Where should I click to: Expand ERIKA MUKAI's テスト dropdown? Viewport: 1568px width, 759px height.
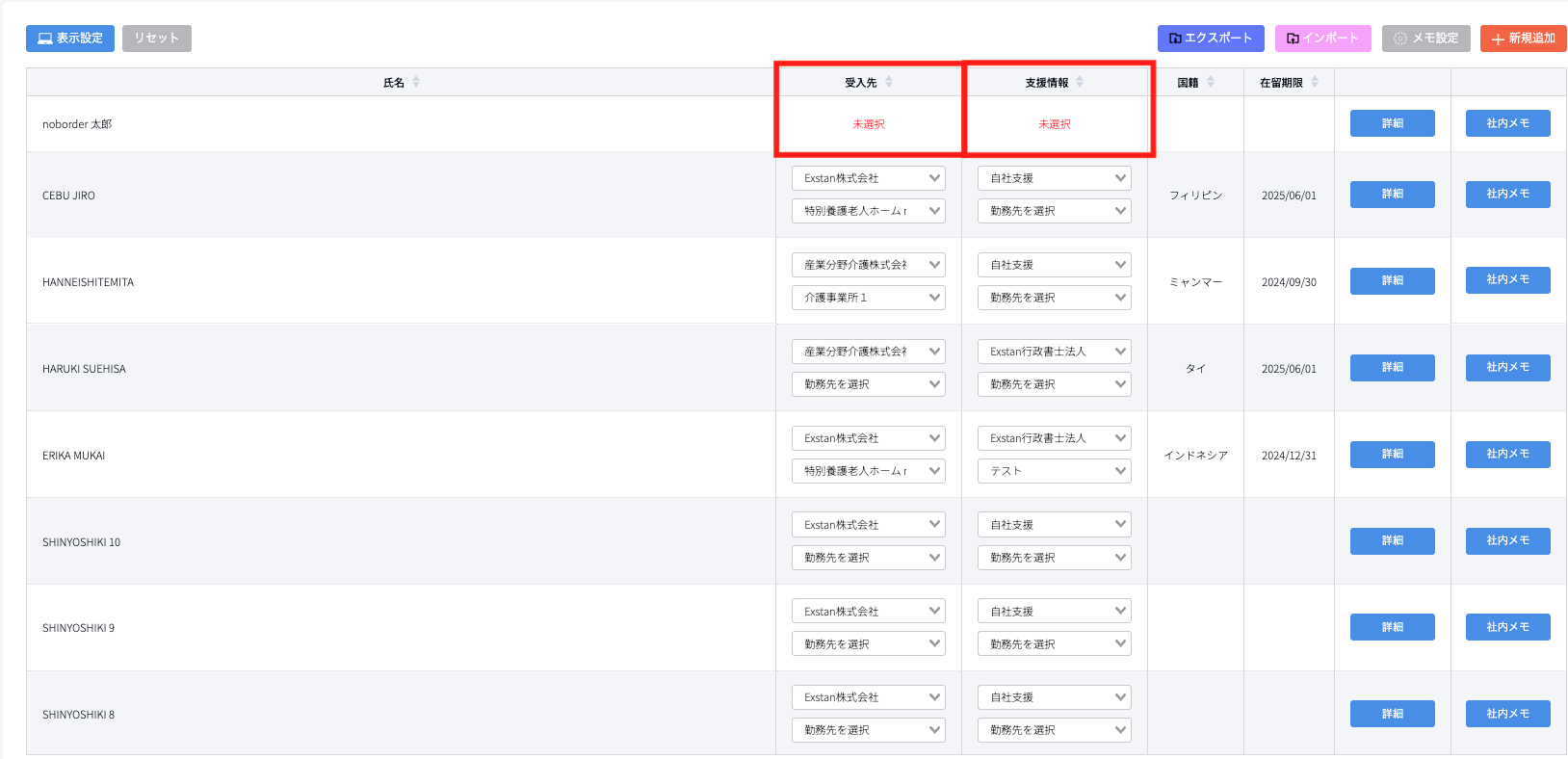pyautogui.click(x=1054, y=471)
